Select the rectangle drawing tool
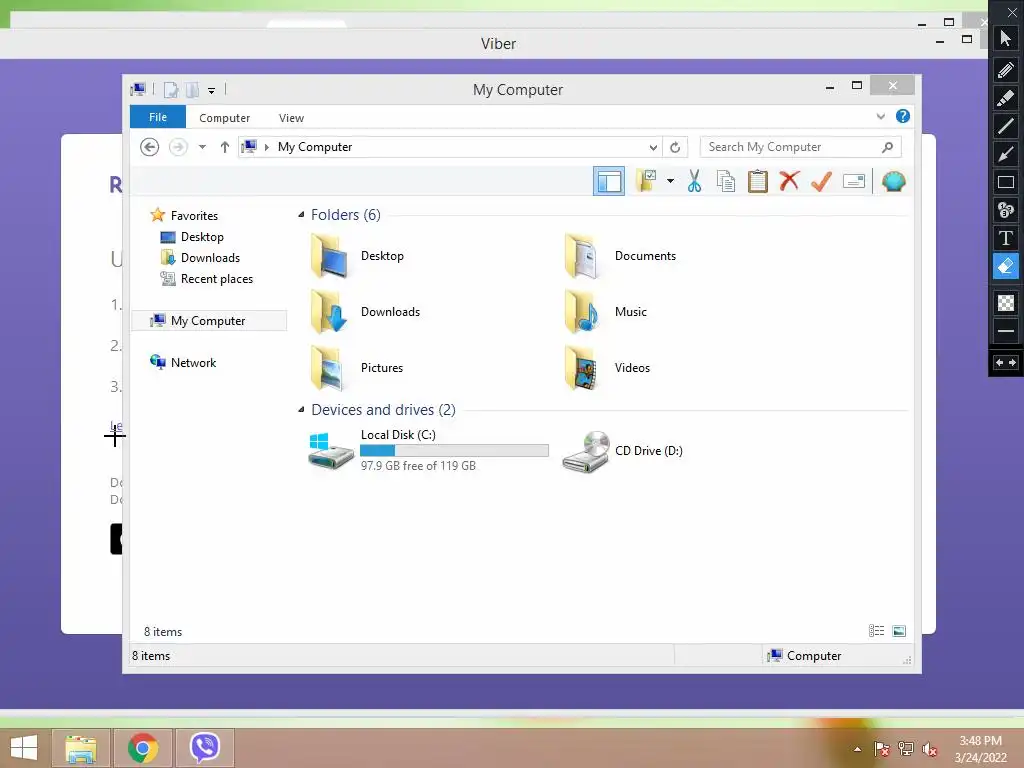 [1006, 182]
